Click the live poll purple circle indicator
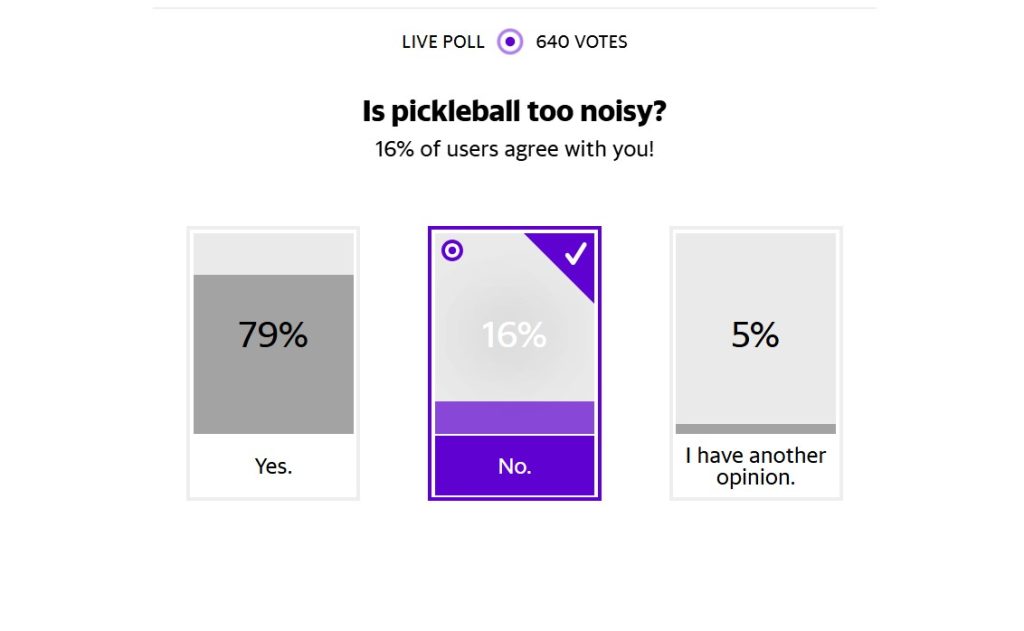The width and height of the screenshot is (1024, 631). (x=509, y=42)
